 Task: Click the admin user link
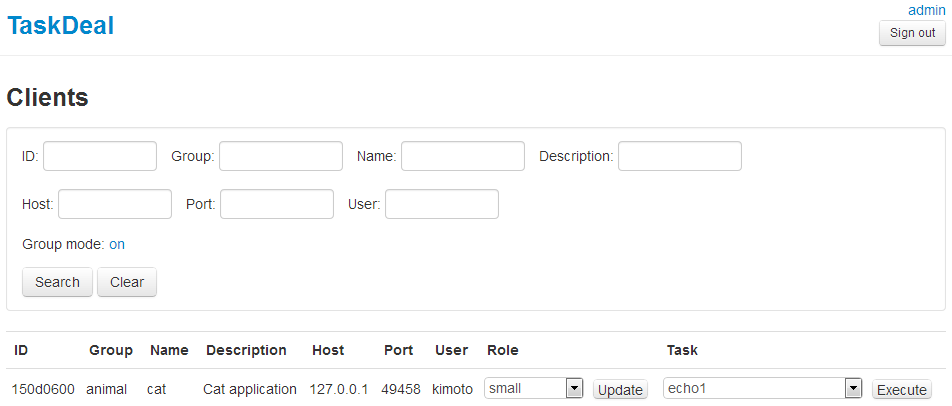(926, 10)
